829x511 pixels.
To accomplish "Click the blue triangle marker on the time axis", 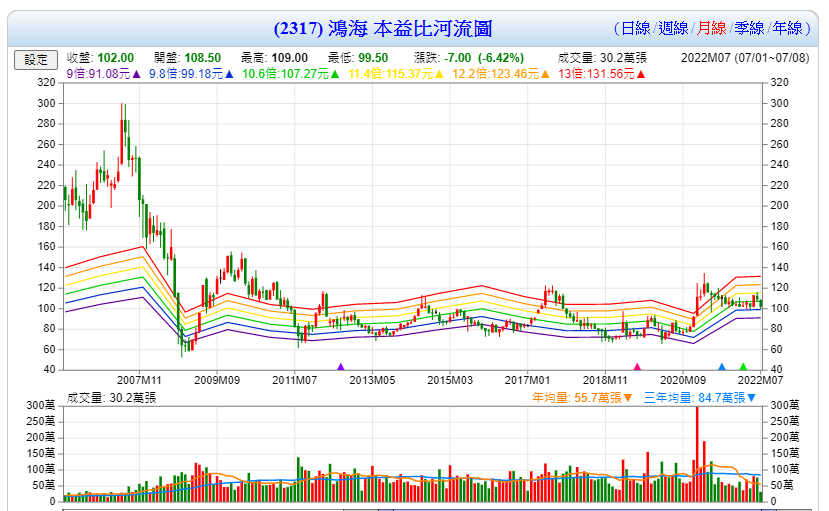I will coord(722,367).
